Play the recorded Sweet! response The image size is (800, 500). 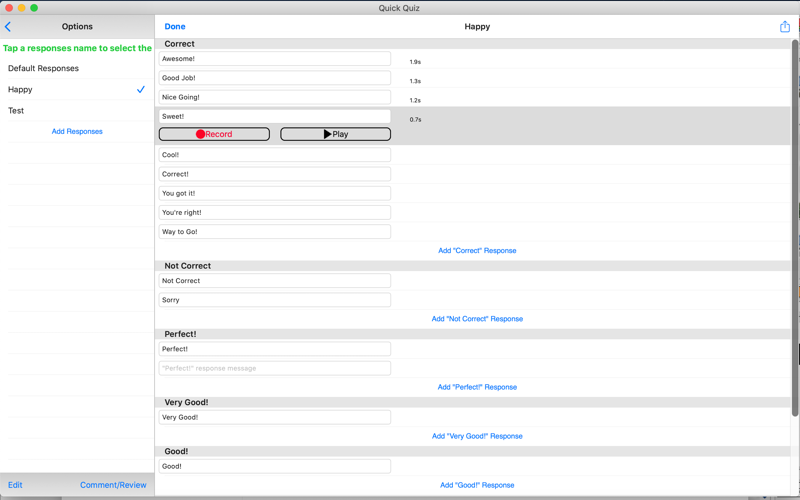[336, 134]
